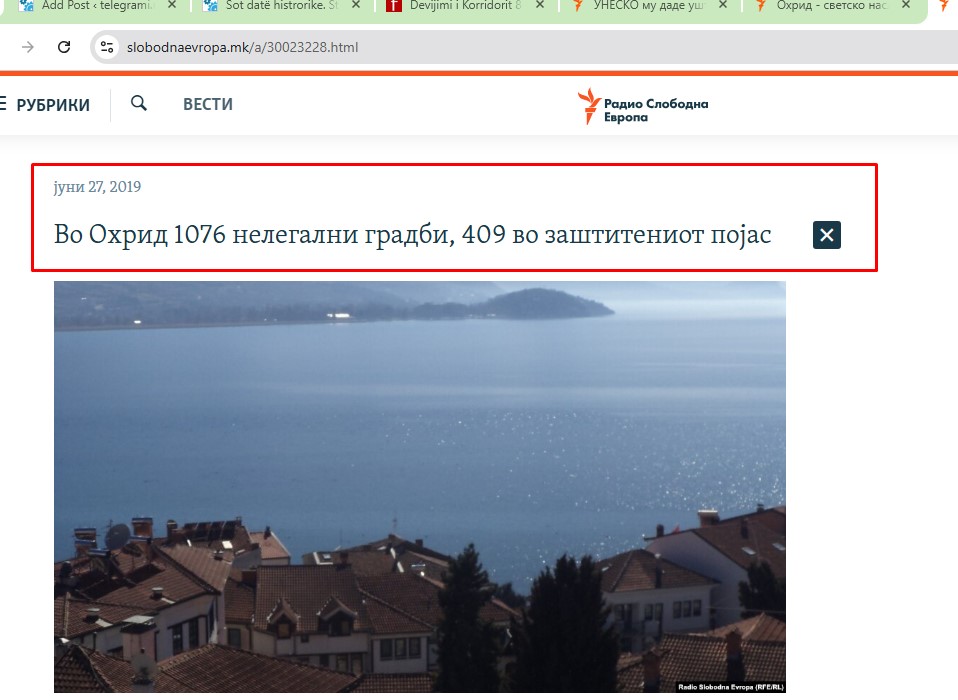Close the 'УНЕСКО му даде' tab
958x700 pixels.
(x=723, y=6)
